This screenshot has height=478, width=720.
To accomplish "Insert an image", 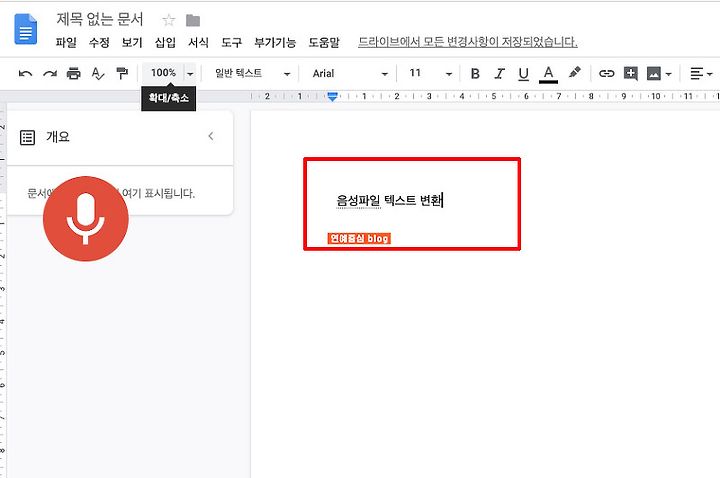I will coord(653,73).
